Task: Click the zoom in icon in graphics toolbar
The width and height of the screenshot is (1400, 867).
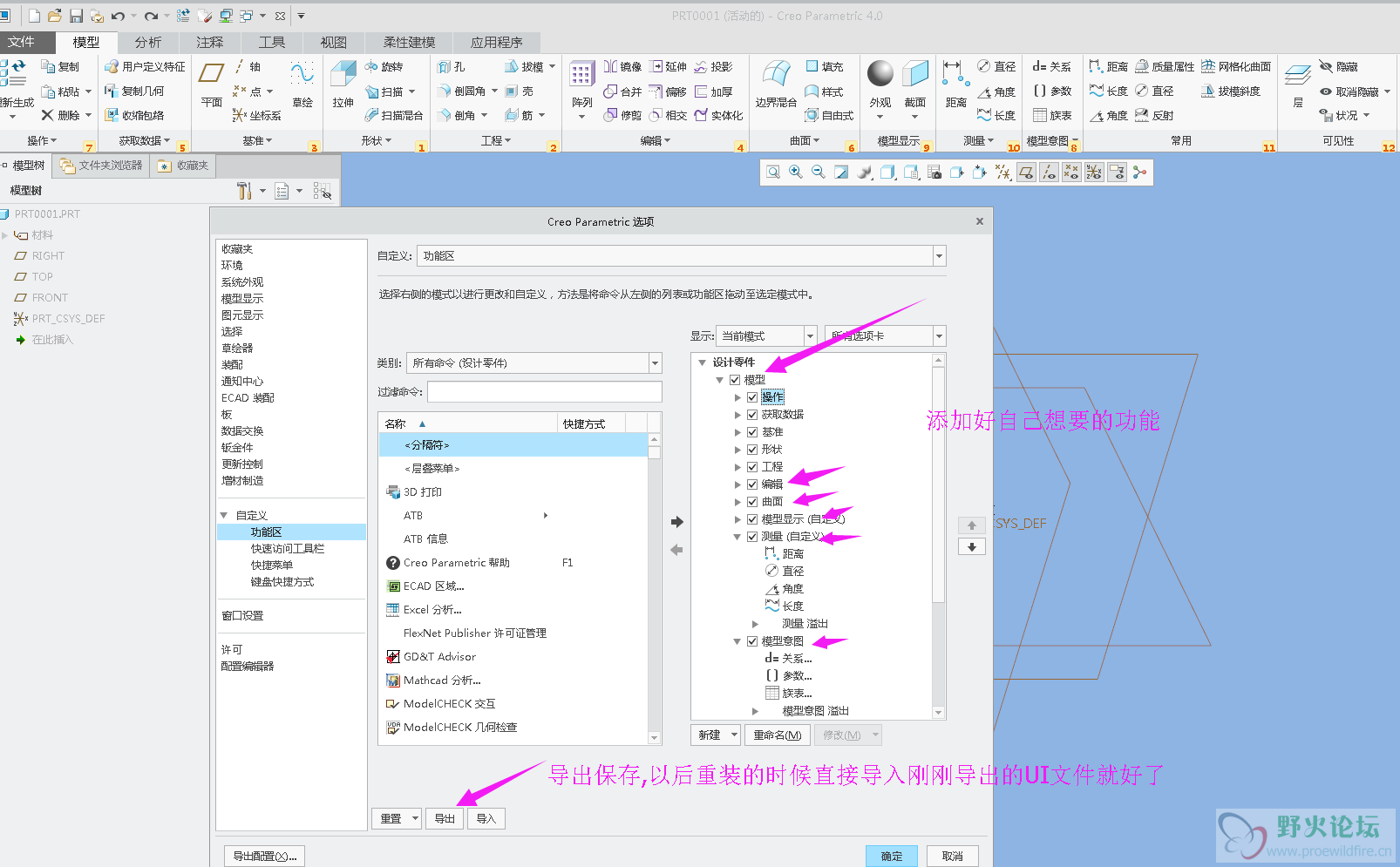Action: (796, 173)
